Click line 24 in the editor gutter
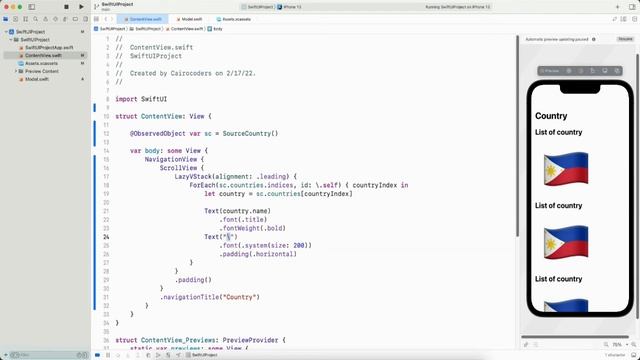This screenshot has width=640, height=360. tap(106, 237)
